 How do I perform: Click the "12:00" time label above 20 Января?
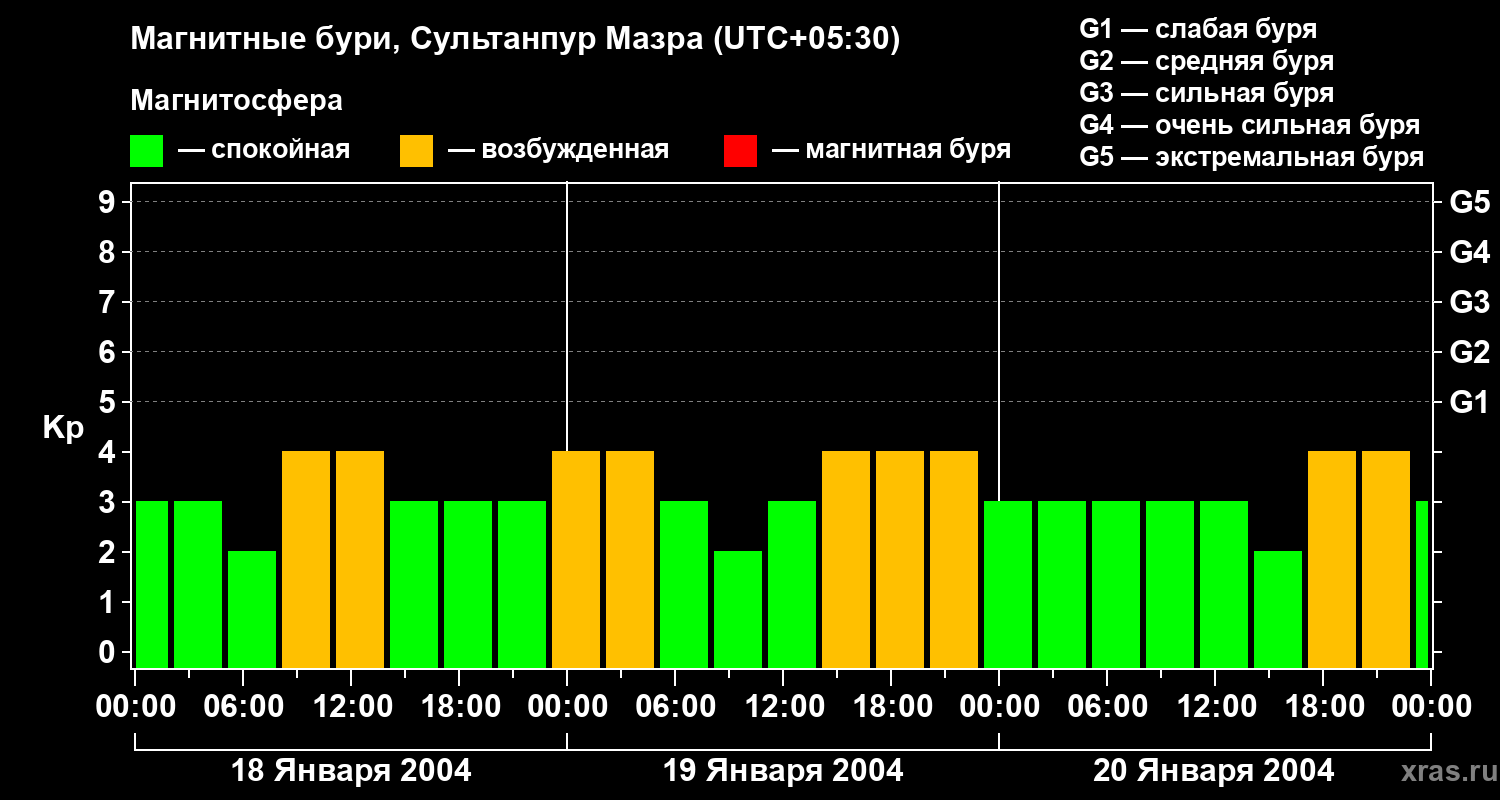(x=1216, y=707)
